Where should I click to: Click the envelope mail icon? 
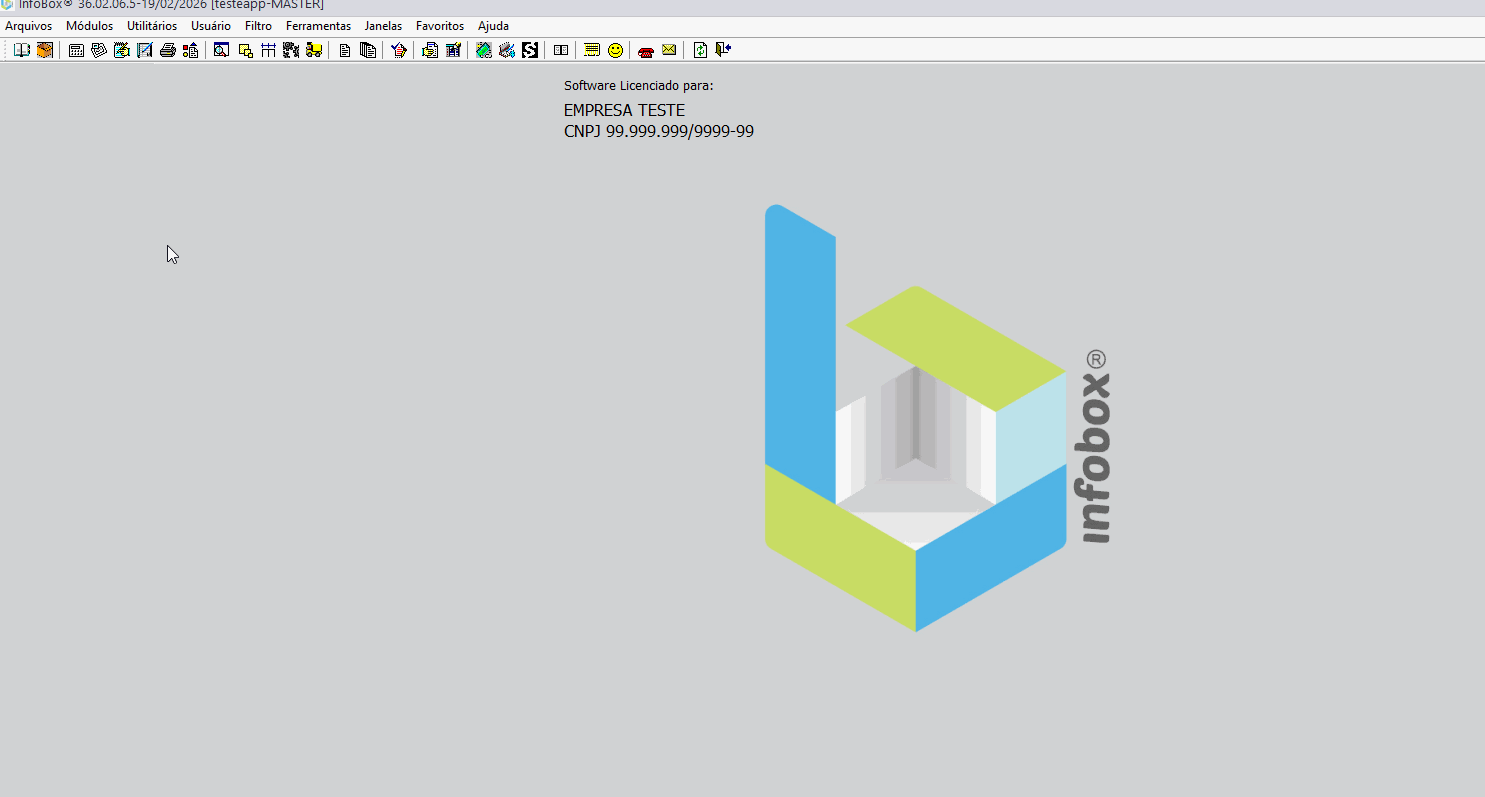(x=669, y=50)
